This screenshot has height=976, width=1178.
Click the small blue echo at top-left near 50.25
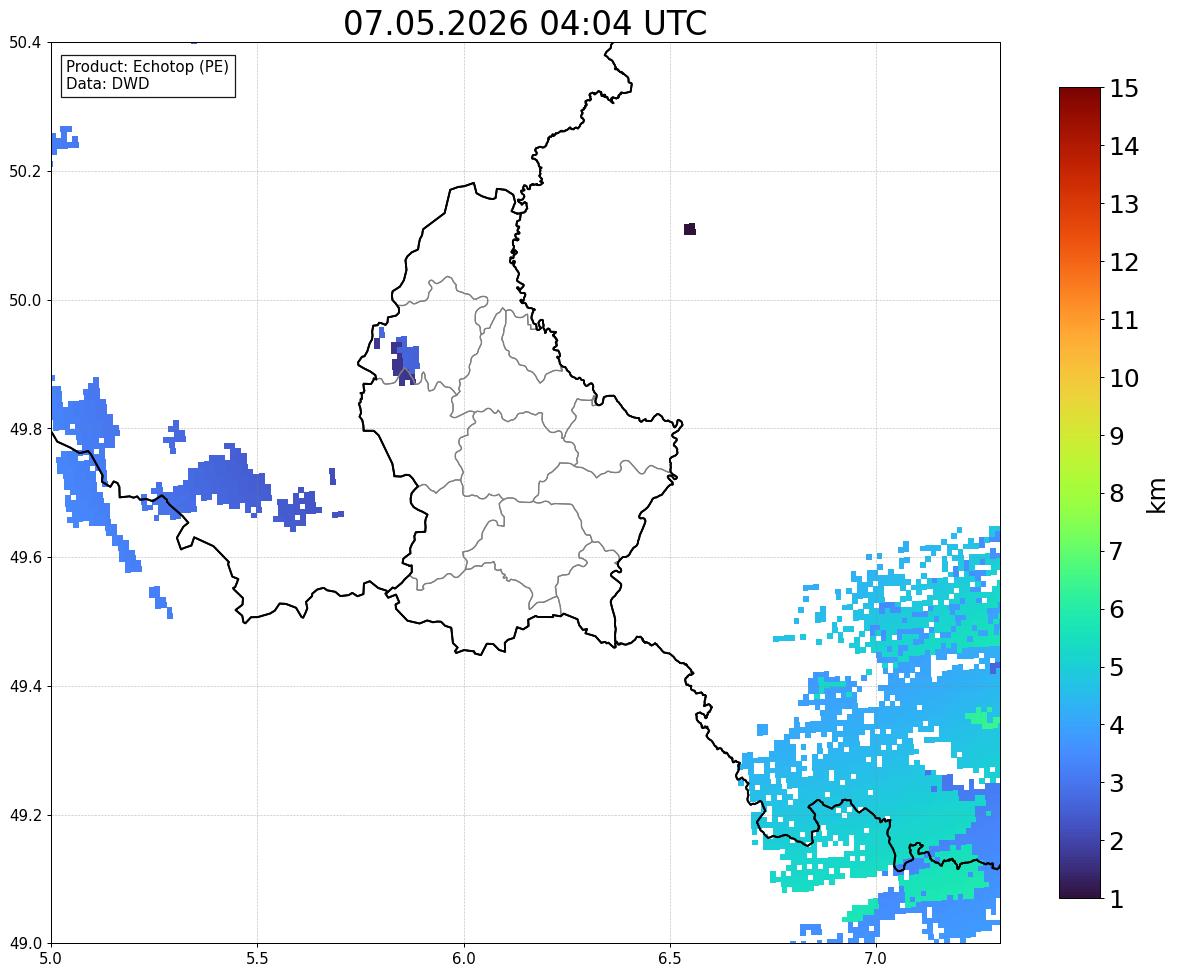click(x=65, y=140)
